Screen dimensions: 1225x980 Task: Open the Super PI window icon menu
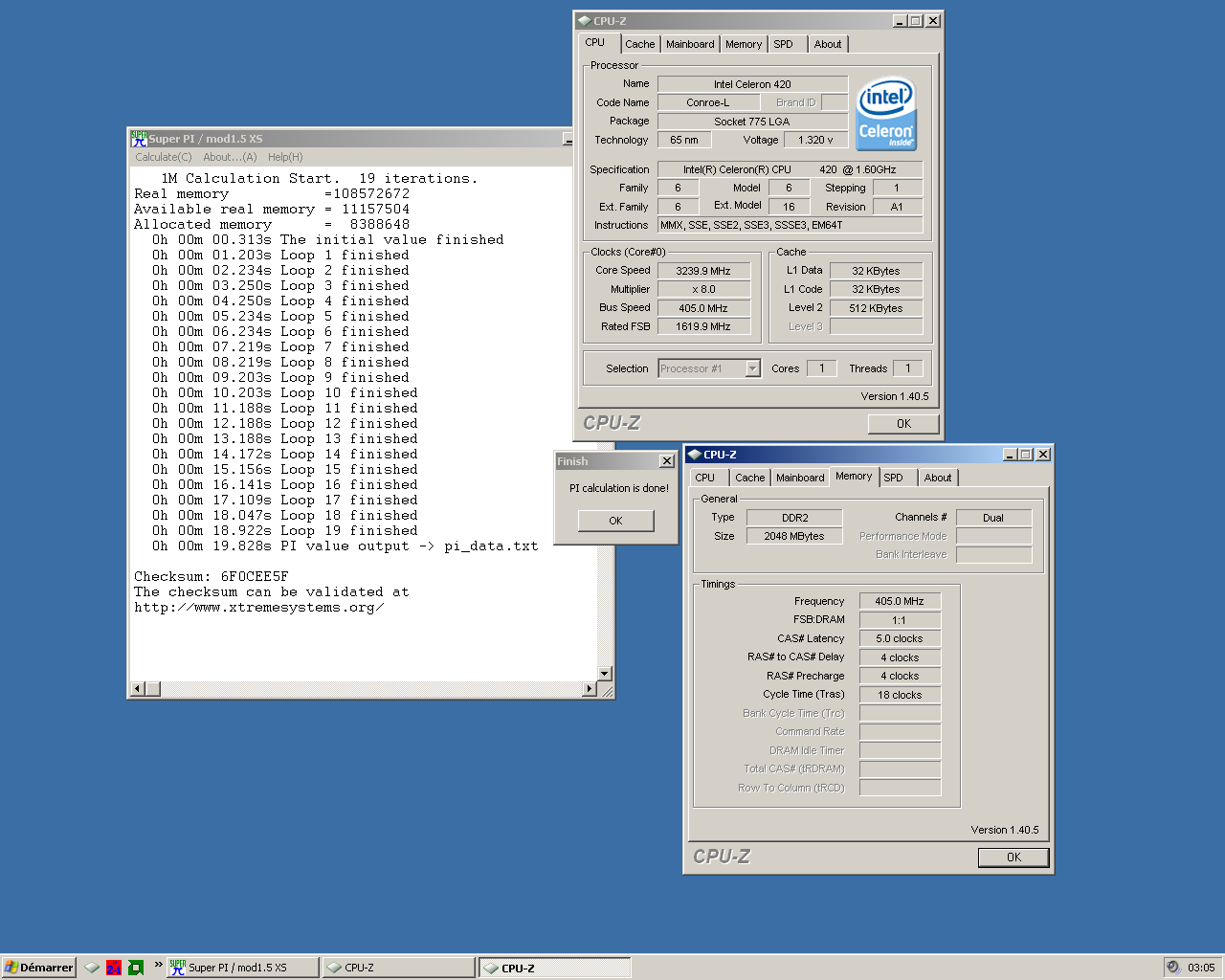[x=139, y=139]
